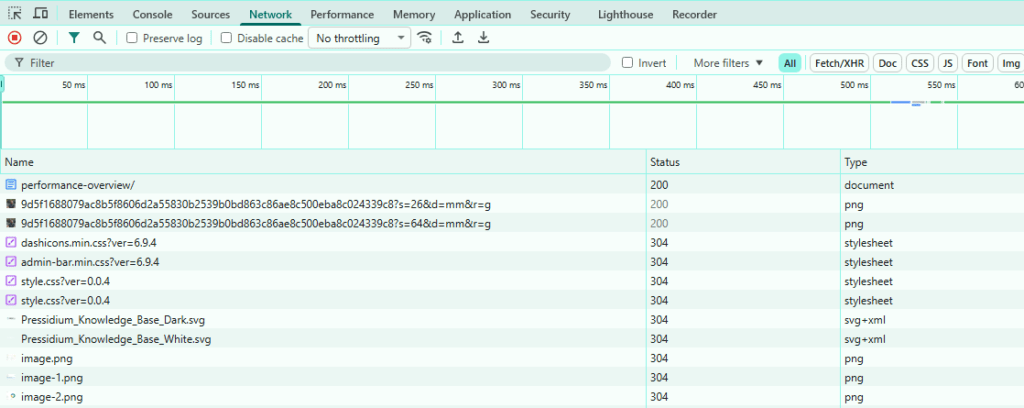Filter requests by JS type
This screenshot has width=1024, height=408.
[x=948, y=63]
